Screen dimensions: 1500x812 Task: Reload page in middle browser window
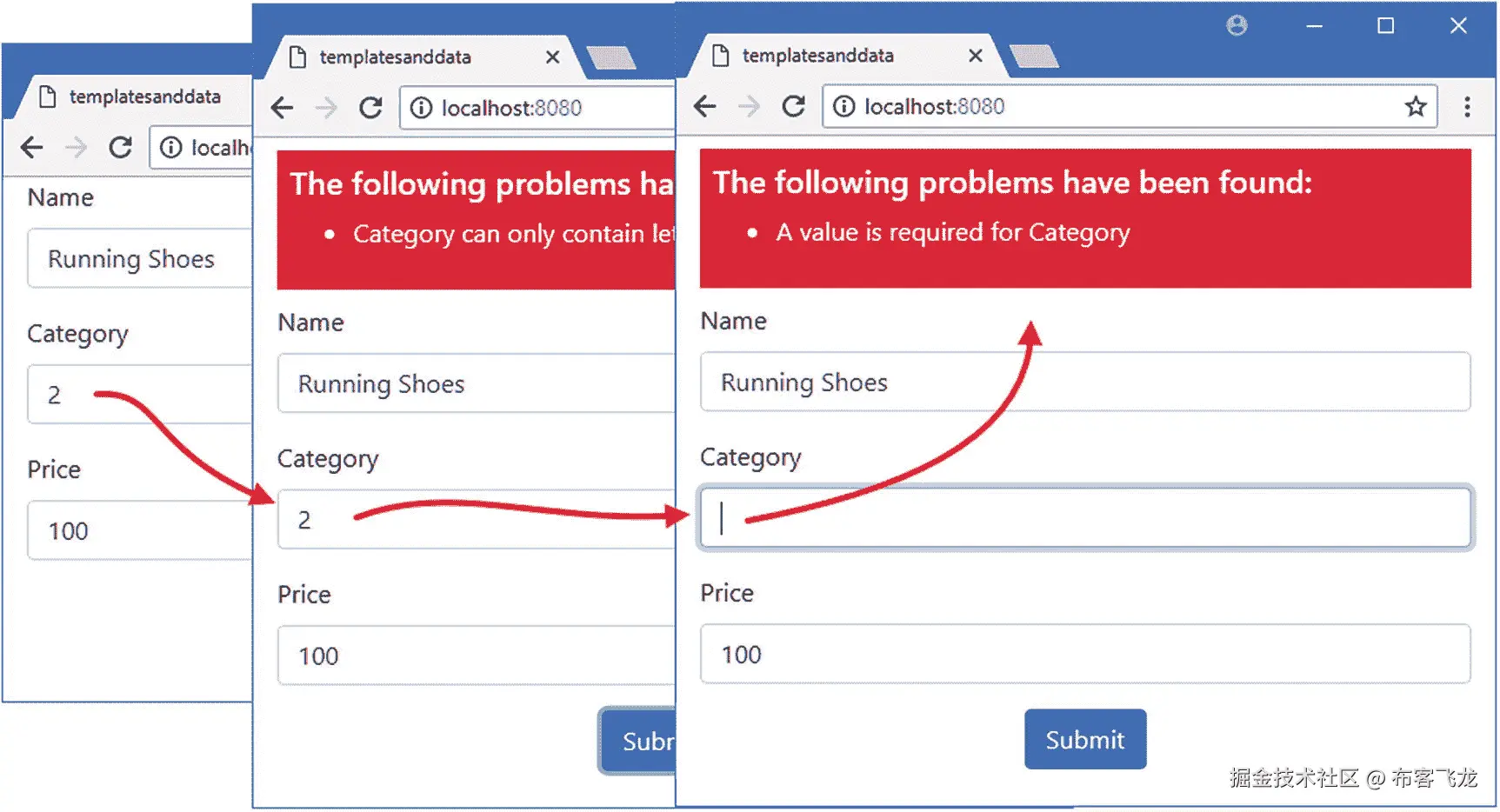click(x=371, y=108)
